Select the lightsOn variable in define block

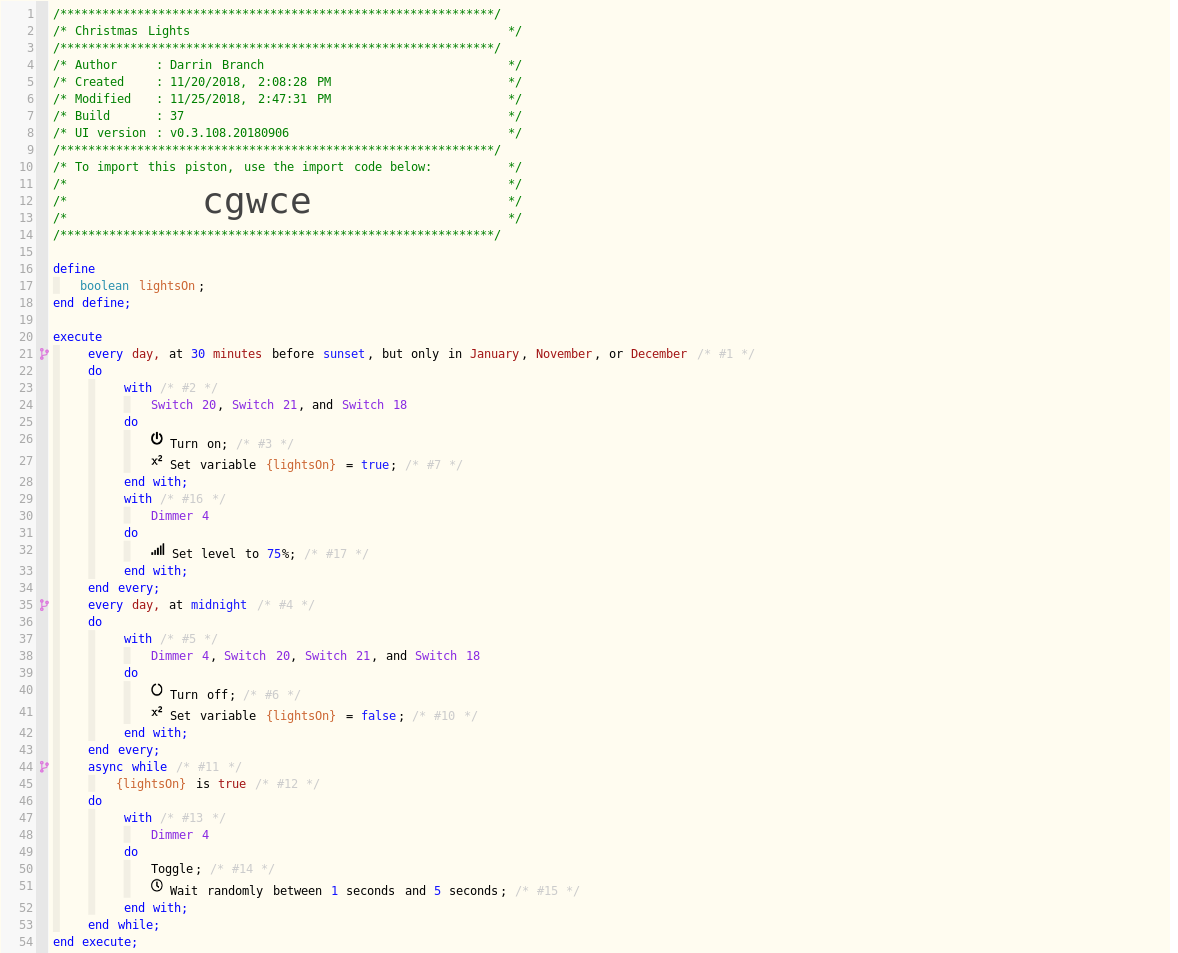[167, 286]
